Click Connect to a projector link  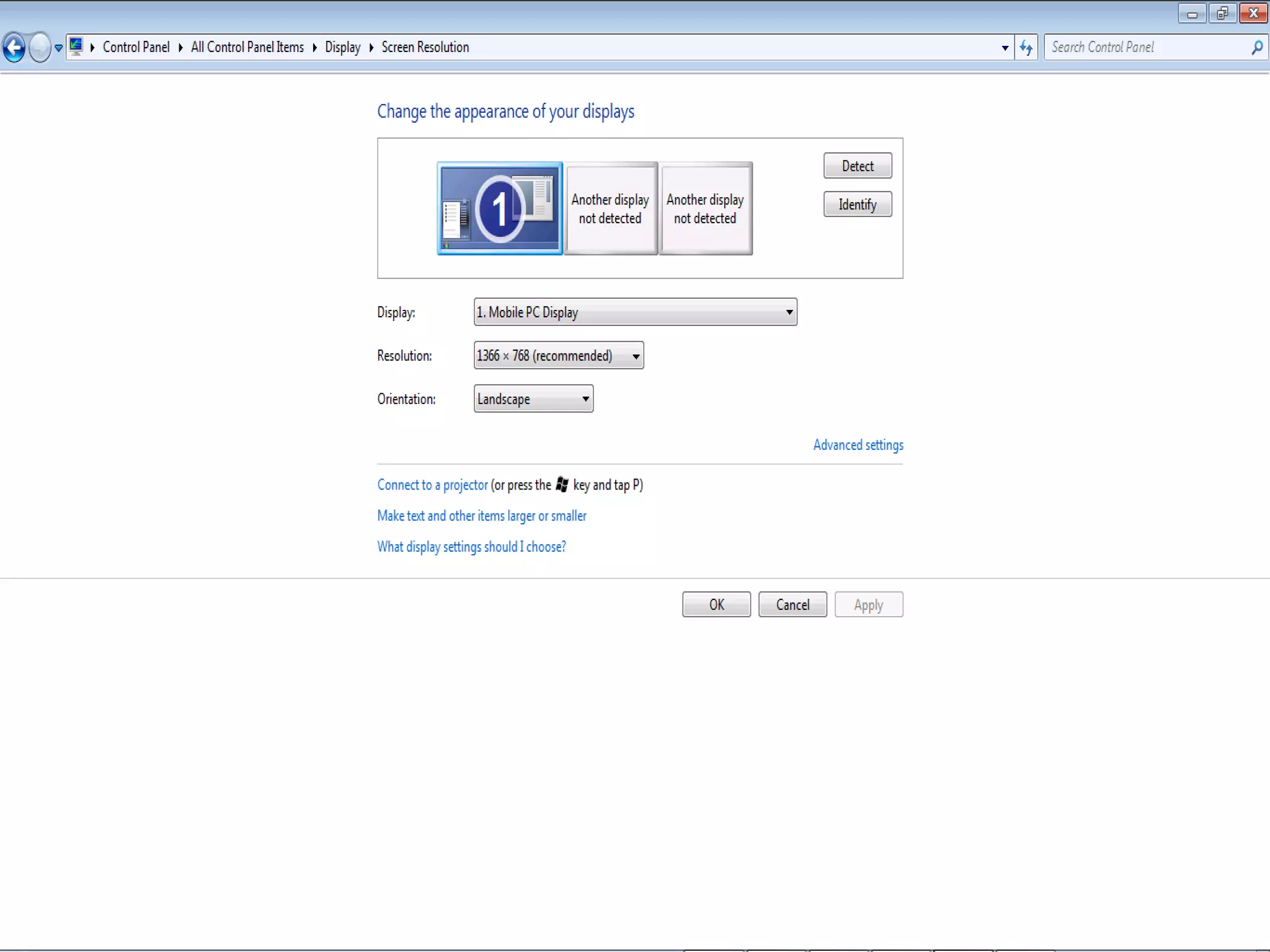coord(432,485)
